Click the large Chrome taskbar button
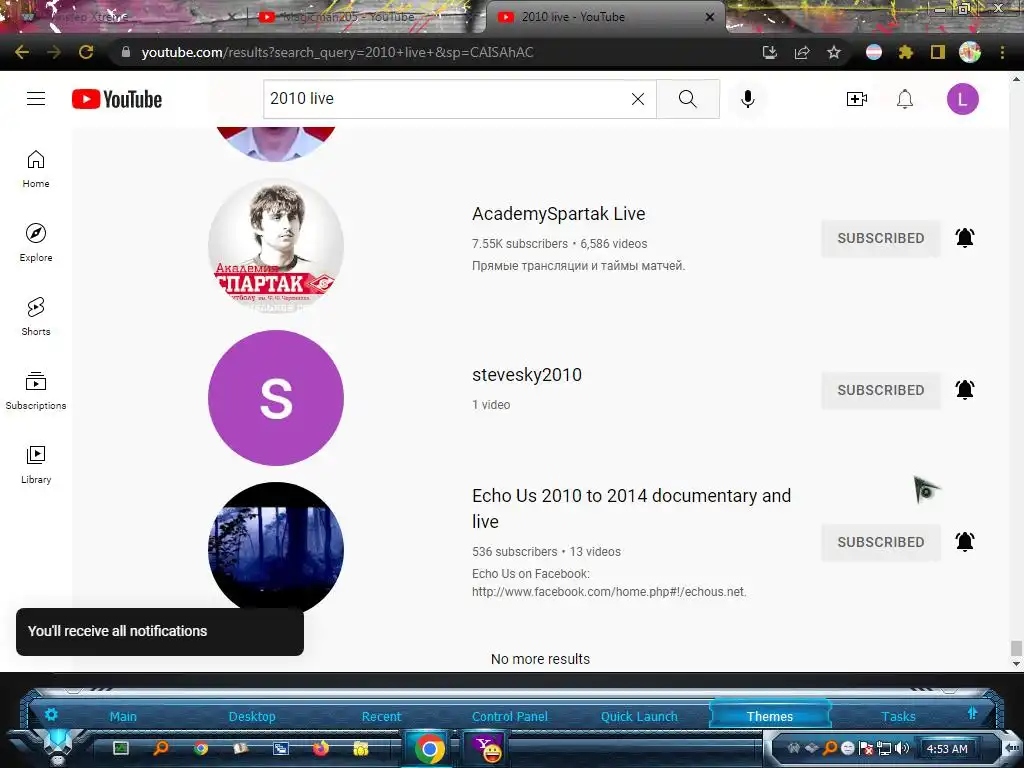The image size is (1024, 768). [429, 748]
